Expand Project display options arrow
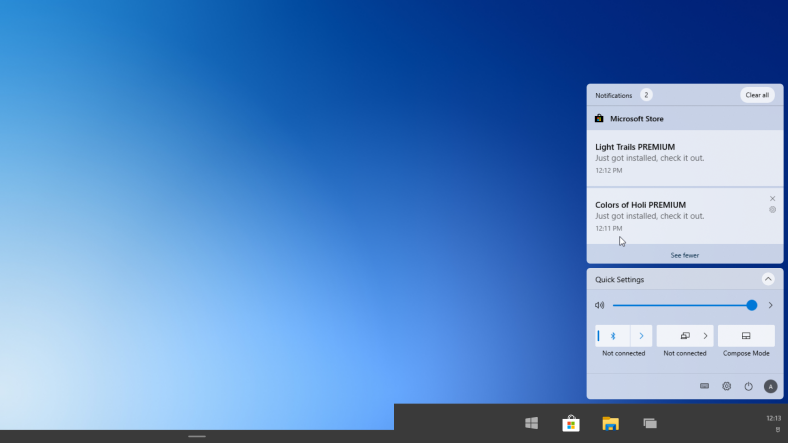Viewport: 788px width, 443px height. 706,336
